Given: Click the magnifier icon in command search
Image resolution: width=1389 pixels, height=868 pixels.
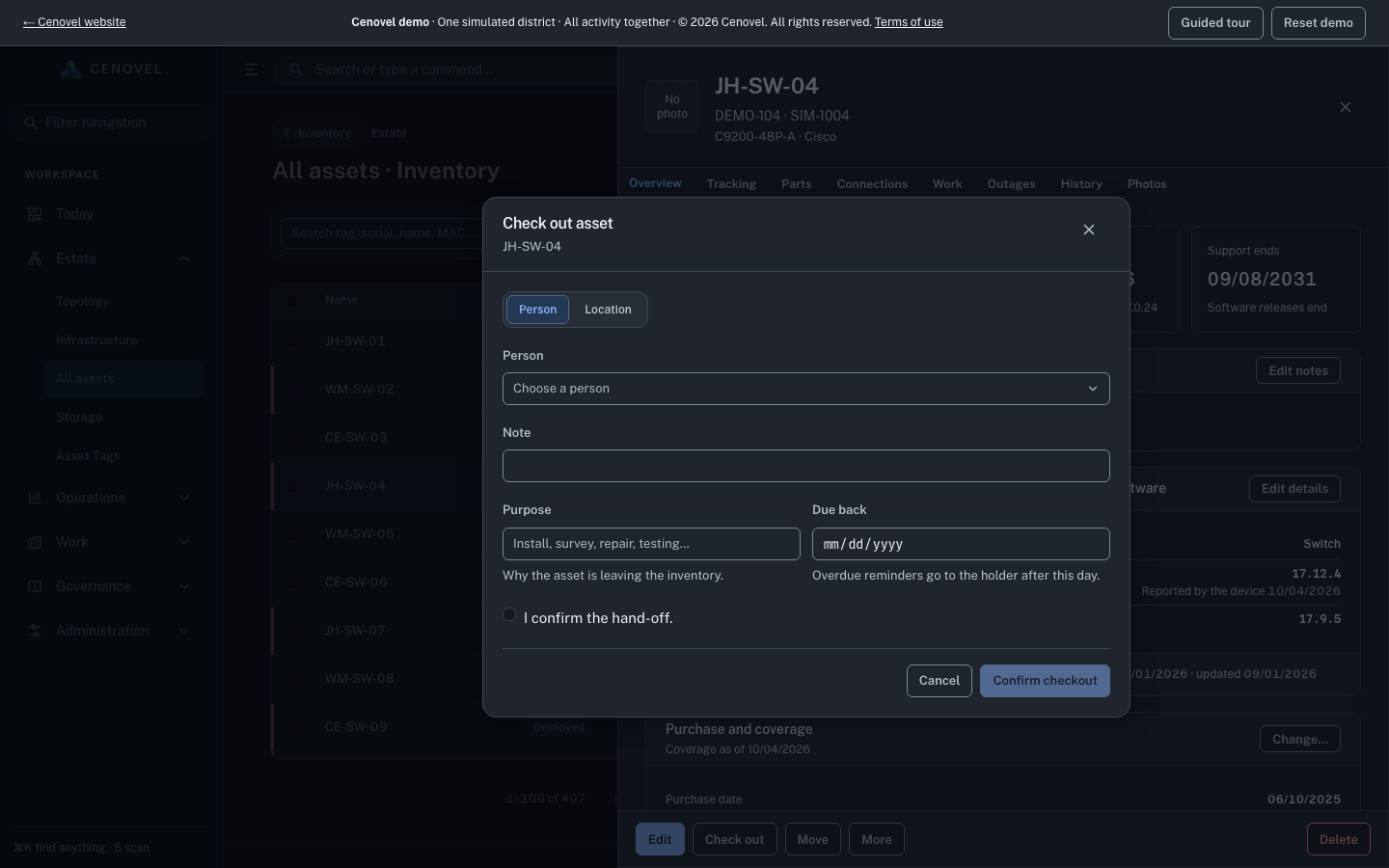Looking at the screenshot, I should [296, 69].
